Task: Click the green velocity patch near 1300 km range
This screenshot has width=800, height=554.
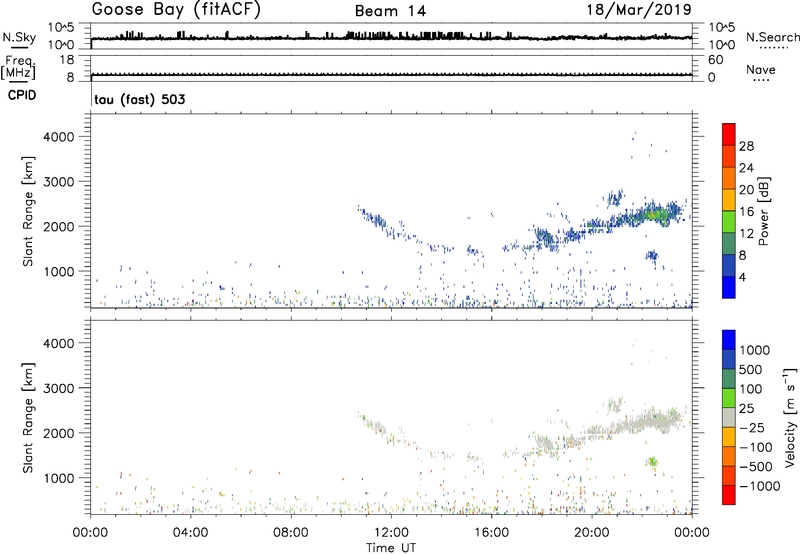Action: point(652,462)
